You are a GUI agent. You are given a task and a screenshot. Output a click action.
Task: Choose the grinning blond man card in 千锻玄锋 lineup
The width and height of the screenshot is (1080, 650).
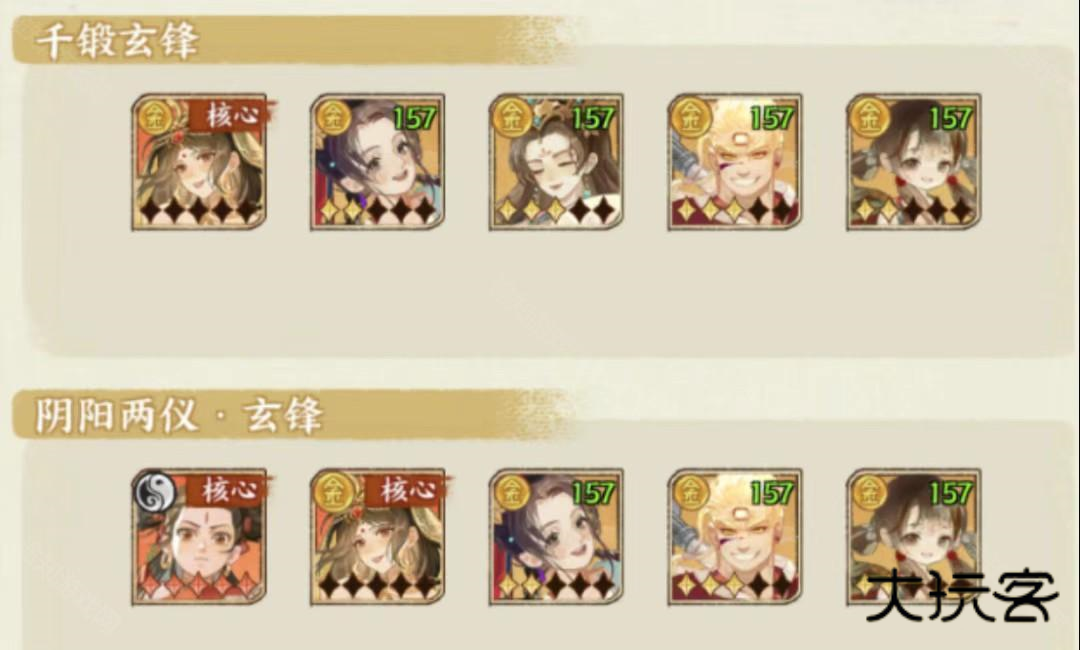point(735,162)
